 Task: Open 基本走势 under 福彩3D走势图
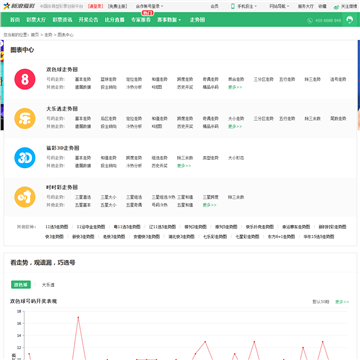coord(83,158)
